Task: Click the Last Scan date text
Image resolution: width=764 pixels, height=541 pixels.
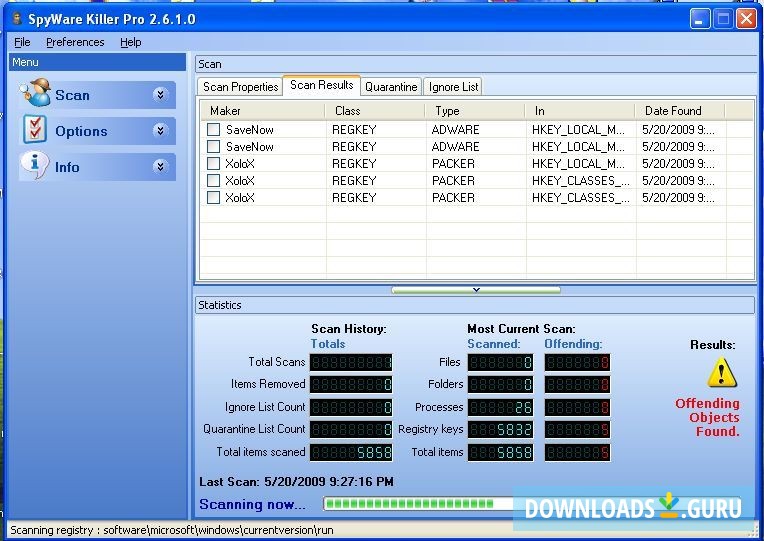Action: click(x=296, y=482)
